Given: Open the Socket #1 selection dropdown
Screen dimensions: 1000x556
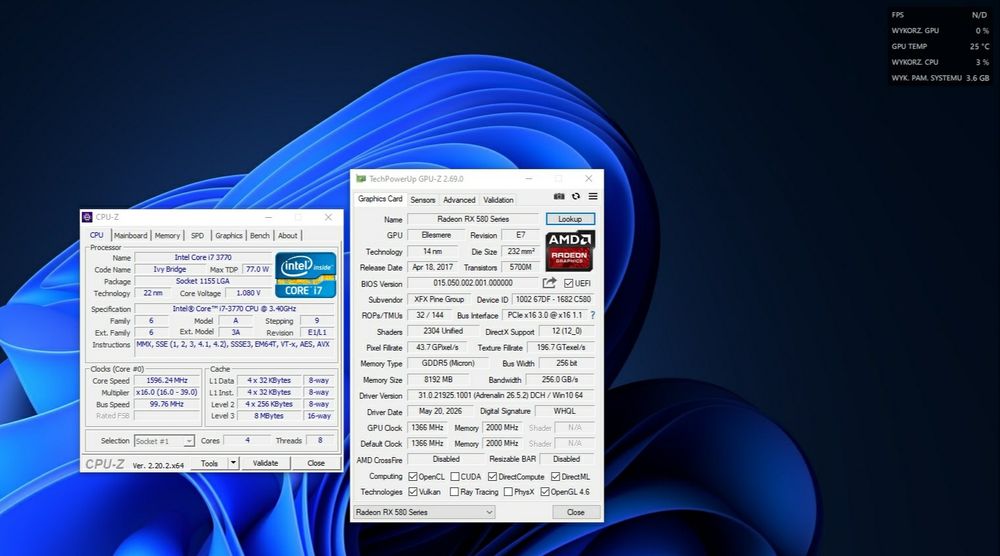Looking at the screenshot, I should (164, 441).
